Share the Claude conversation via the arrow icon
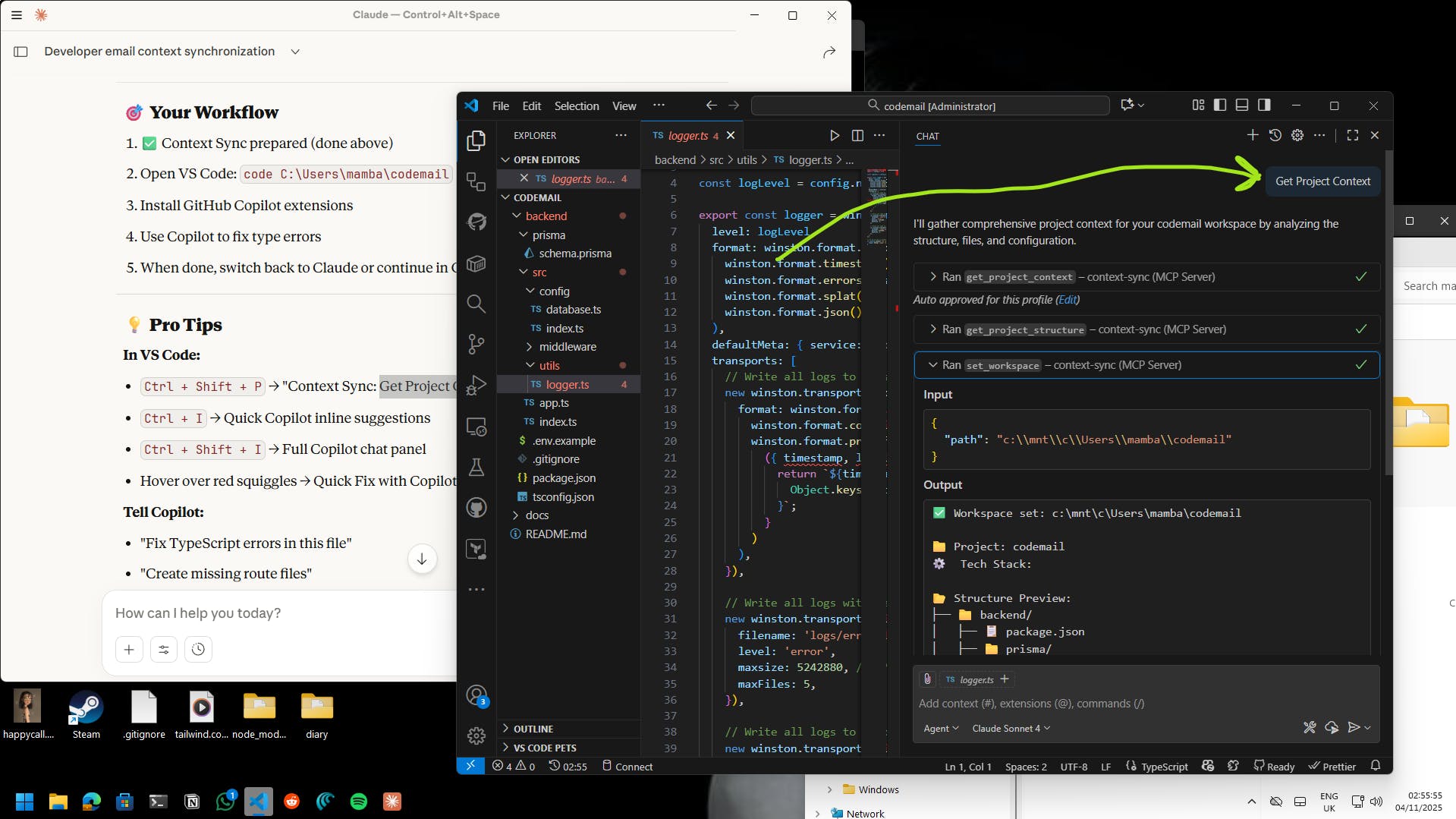This screenshot has width=1456, height=819. click(x=829, y=52)
